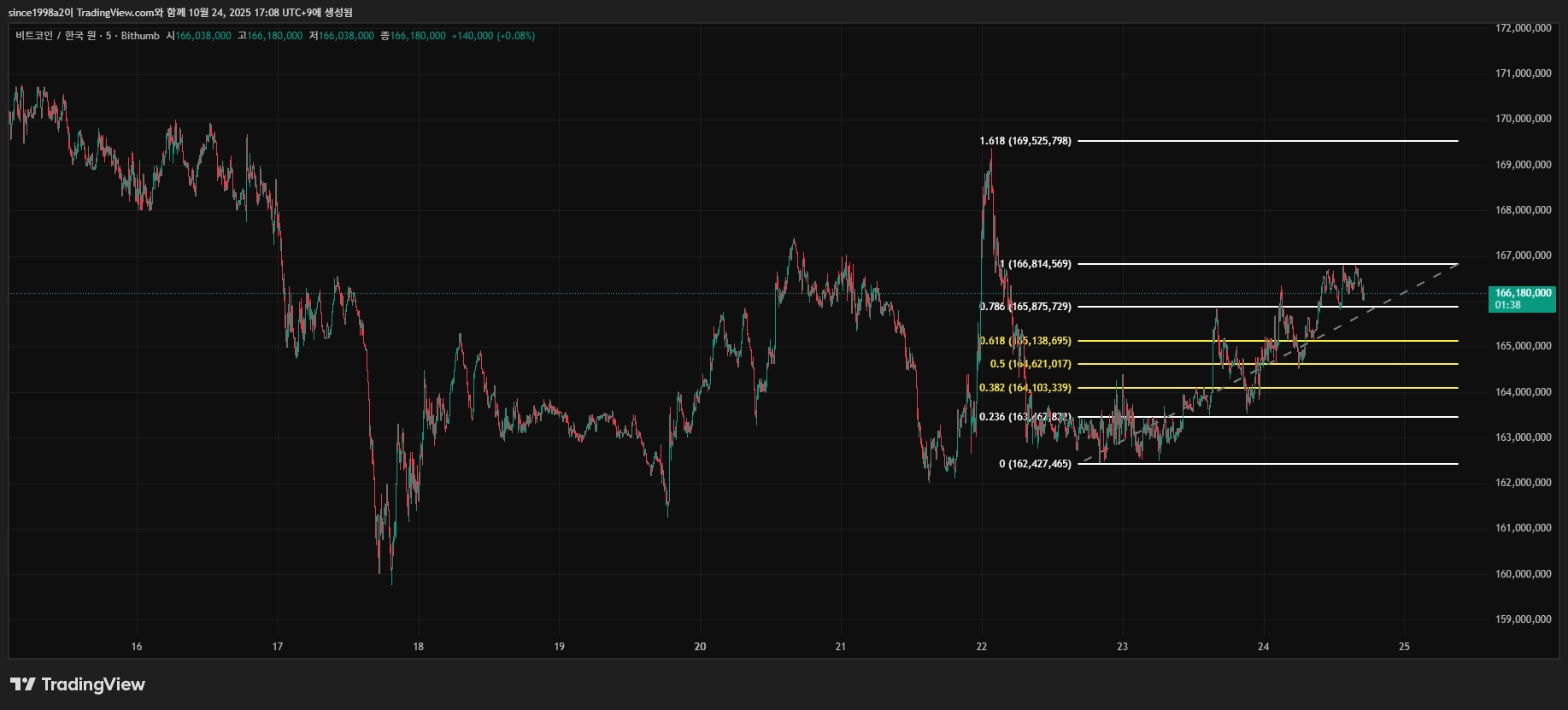The height and width of the screenshot is (710, 1568).
Task: Select Fibonacci label 0.382 (164,103,339)
Action: click(x=1025, y=388)
